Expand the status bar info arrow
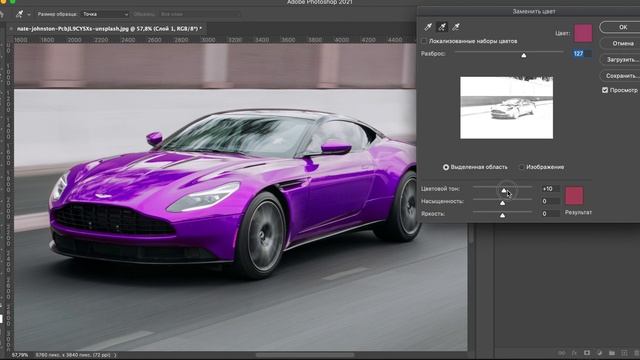Screen dimensions: 640x360 [x=115, y=355]
